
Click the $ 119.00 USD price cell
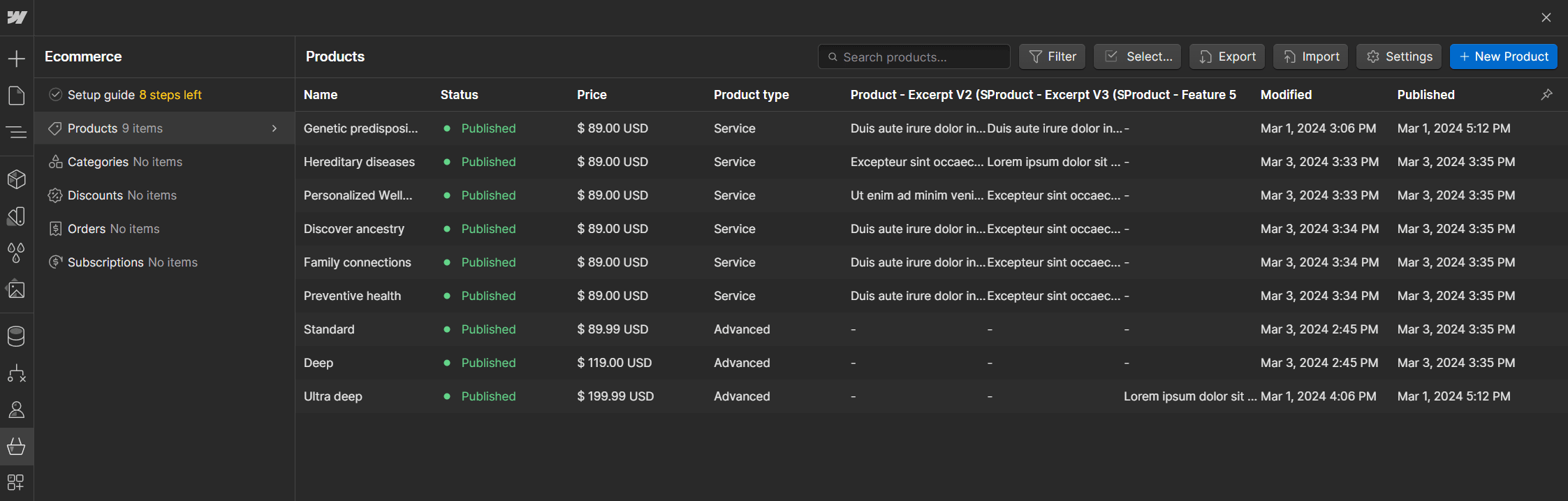click(614, 363)
